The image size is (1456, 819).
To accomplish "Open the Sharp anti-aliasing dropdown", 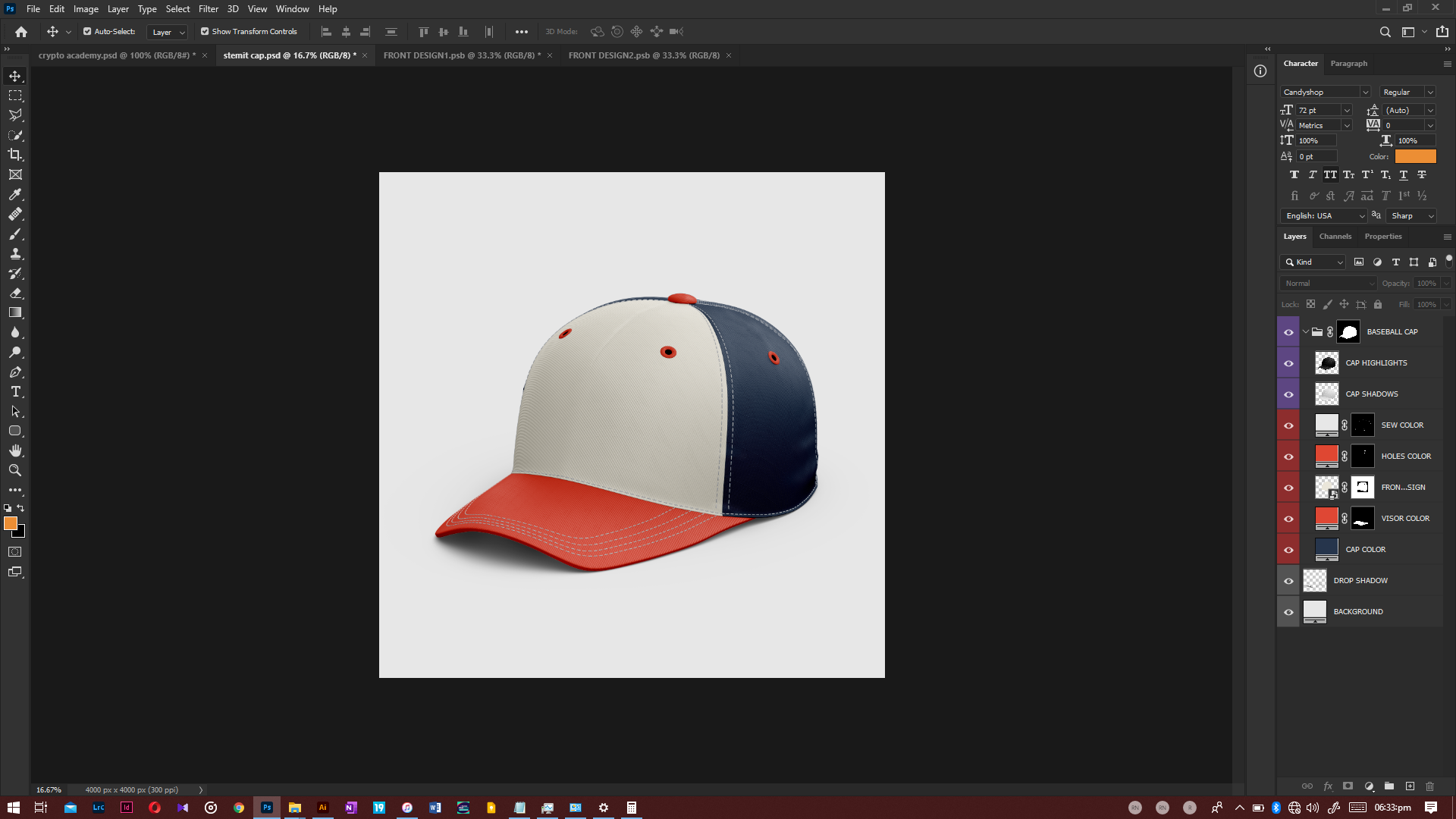I will pos(1412,216).
